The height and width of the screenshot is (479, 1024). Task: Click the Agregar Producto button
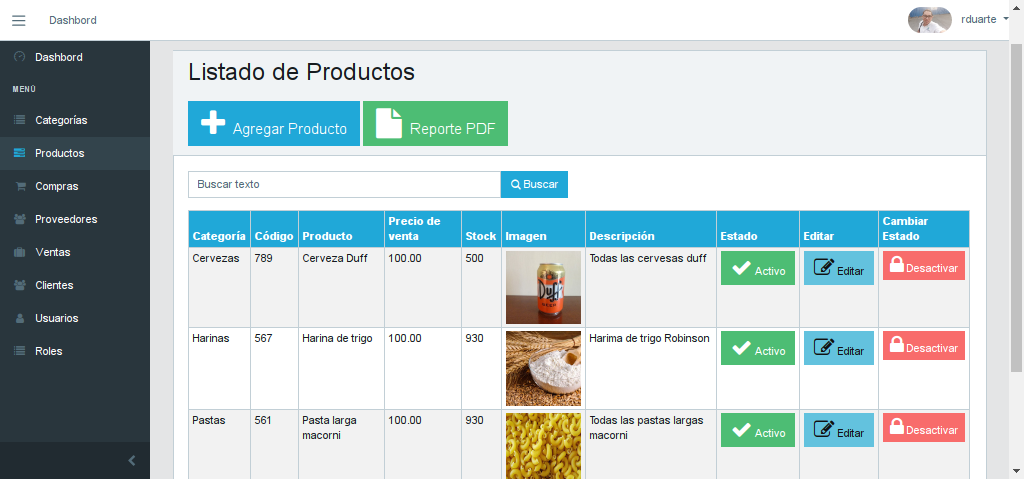click(273, 124)
